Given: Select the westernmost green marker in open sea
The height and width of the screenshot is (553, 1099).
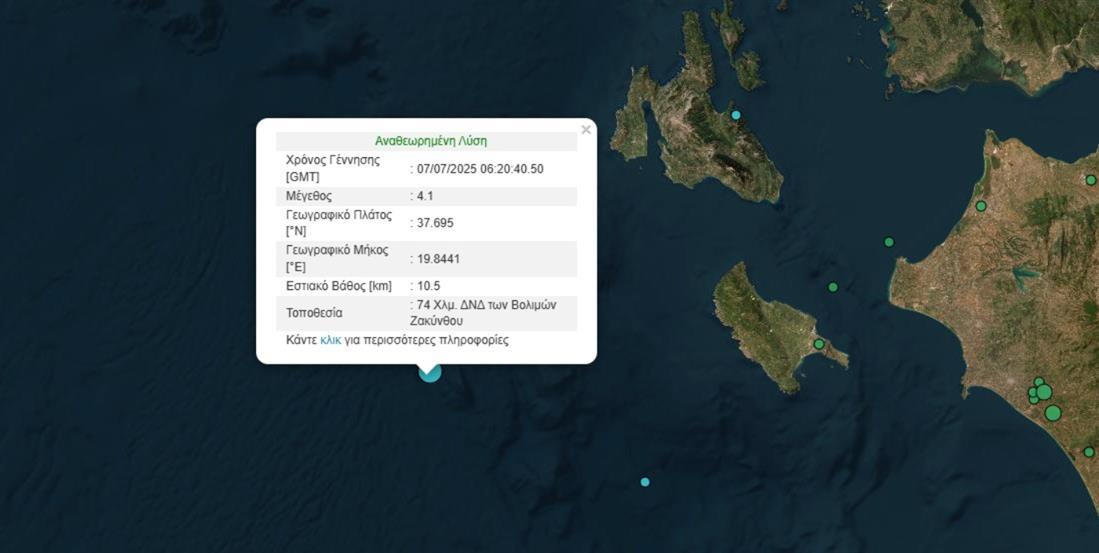Looking at the screenshot, I should point(833,287).
